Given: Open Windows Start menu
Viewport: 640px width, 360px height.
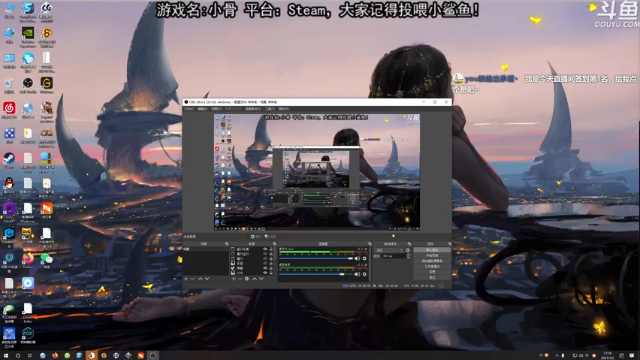Looking at the screenshot, I should 6,356.
